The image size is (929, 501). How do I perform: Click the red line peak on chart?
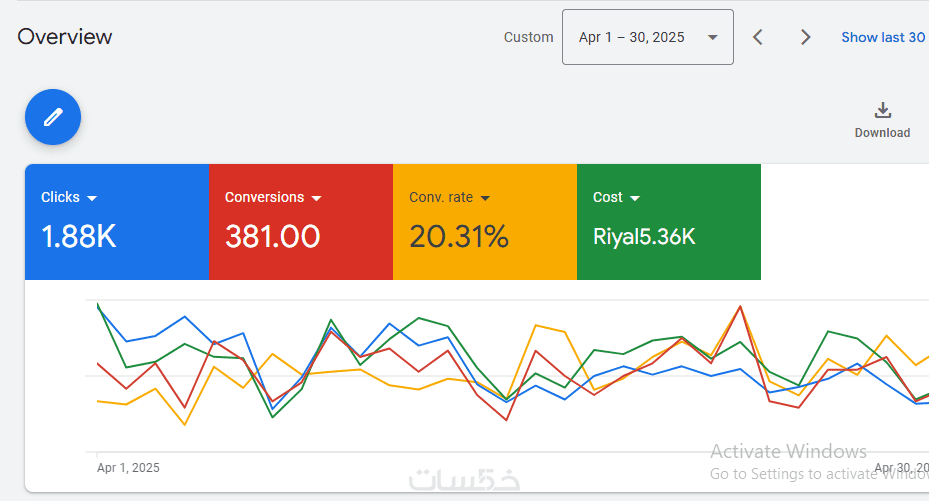pos(740,307)
